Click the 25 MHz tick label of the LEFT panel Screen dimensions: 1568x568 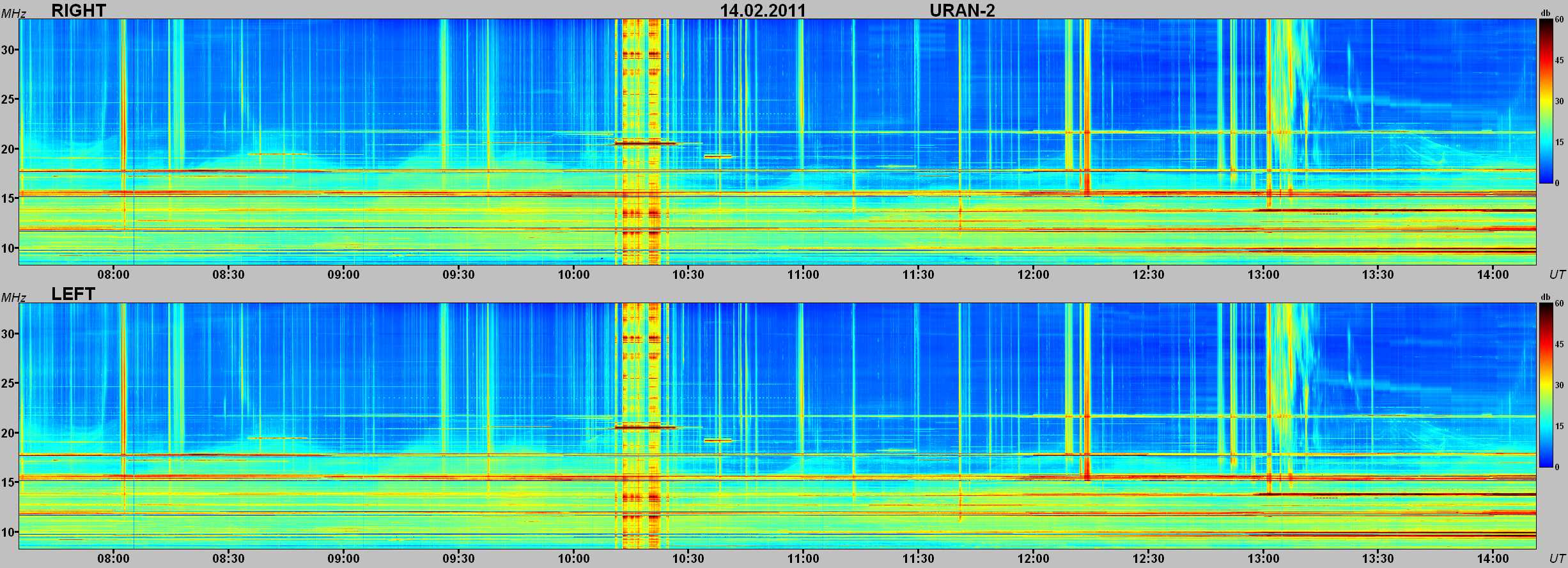click(8, 384)
